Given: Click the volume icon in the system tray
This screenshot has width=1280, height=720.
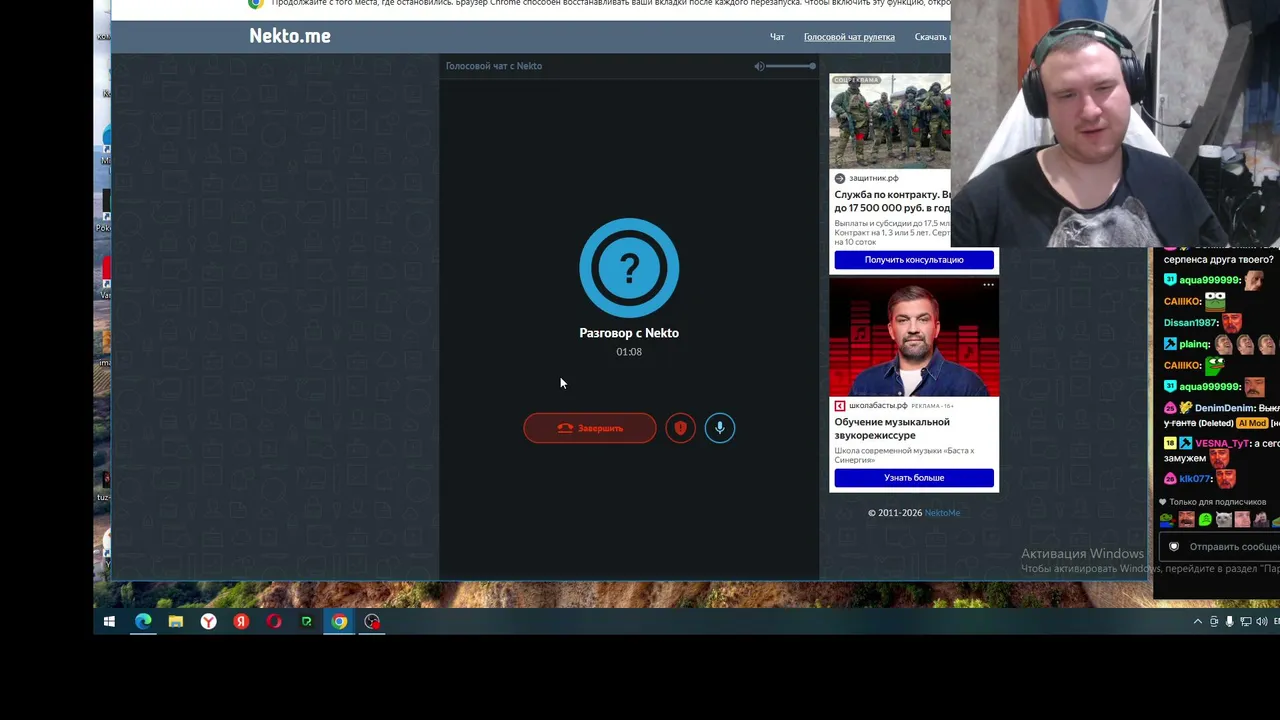Looking at the screenshot, I should (1262, 622).
